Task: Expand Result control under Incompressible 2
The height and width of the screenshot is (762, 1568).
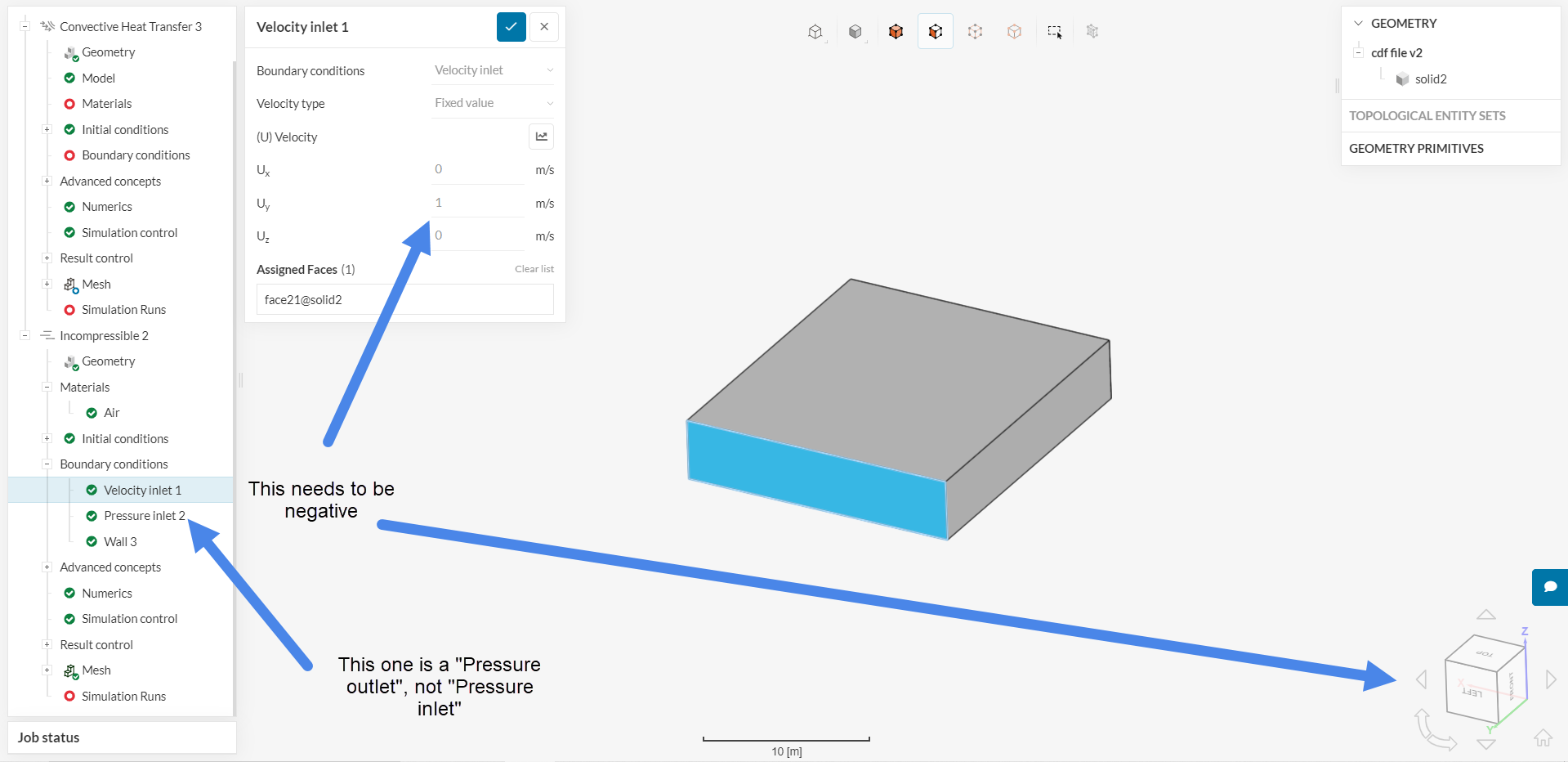Action: point(47,644)
